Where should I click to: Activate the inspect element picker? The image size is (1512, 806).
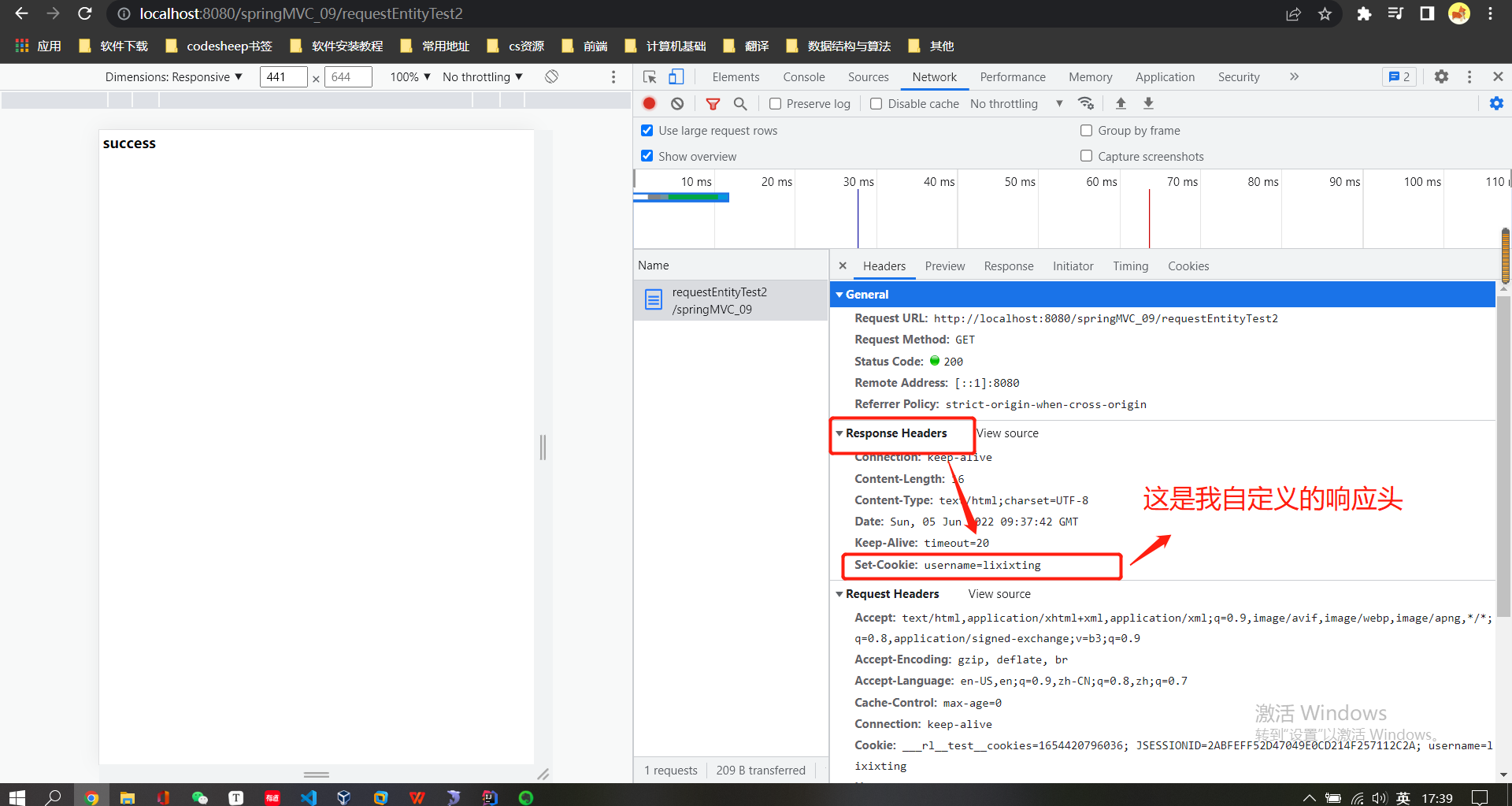pyautogui.click(x=650, y=77)
